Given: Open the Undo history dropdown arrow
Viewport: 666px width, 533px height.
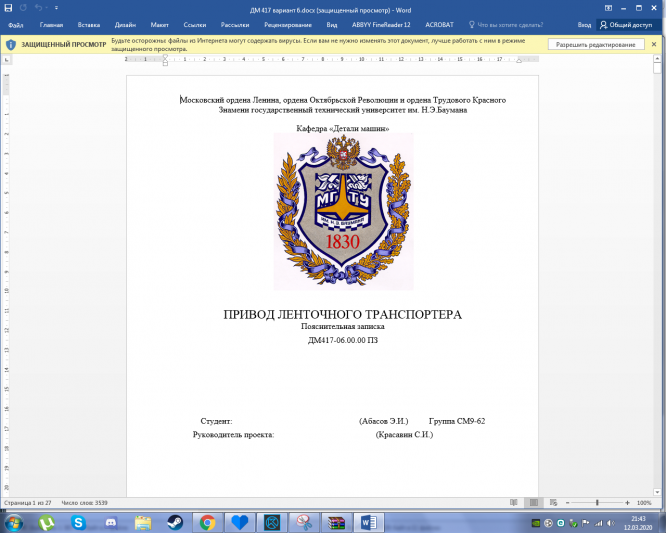Looking at the screenshot, I should [x=45, y=8].
